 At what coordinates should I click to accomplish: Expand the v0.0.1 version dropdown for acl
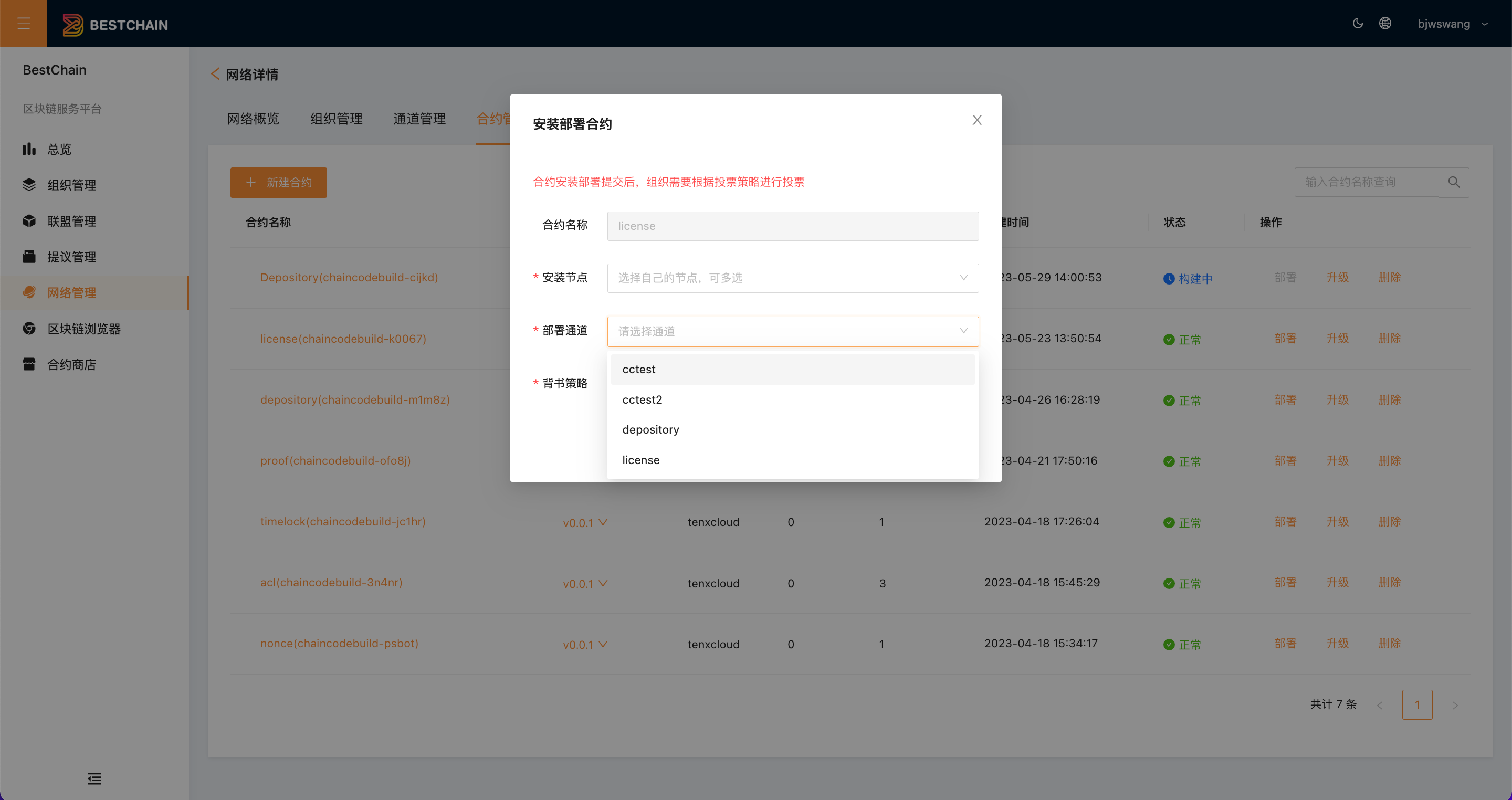click(x=585, y=584)
